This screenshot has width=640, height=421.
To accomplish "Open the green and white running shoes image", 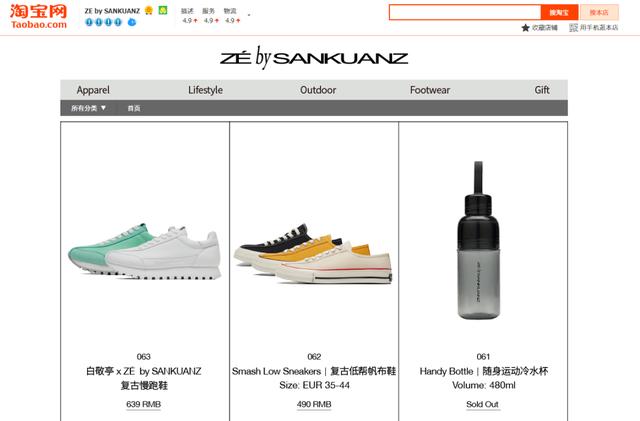I will [x=144, y=251].
